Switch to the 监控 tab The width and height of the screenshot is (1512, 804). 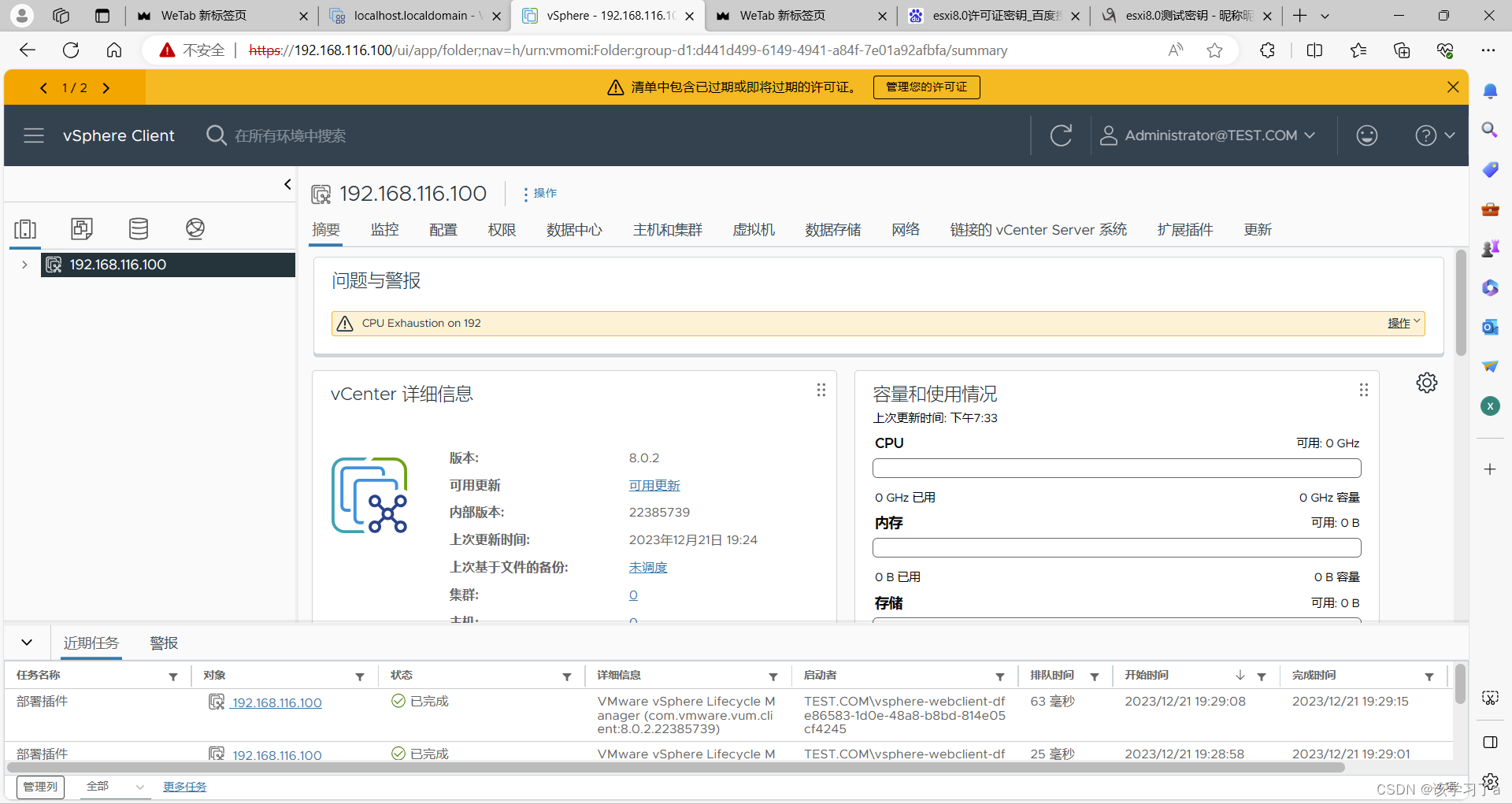(x=384, y=230)
